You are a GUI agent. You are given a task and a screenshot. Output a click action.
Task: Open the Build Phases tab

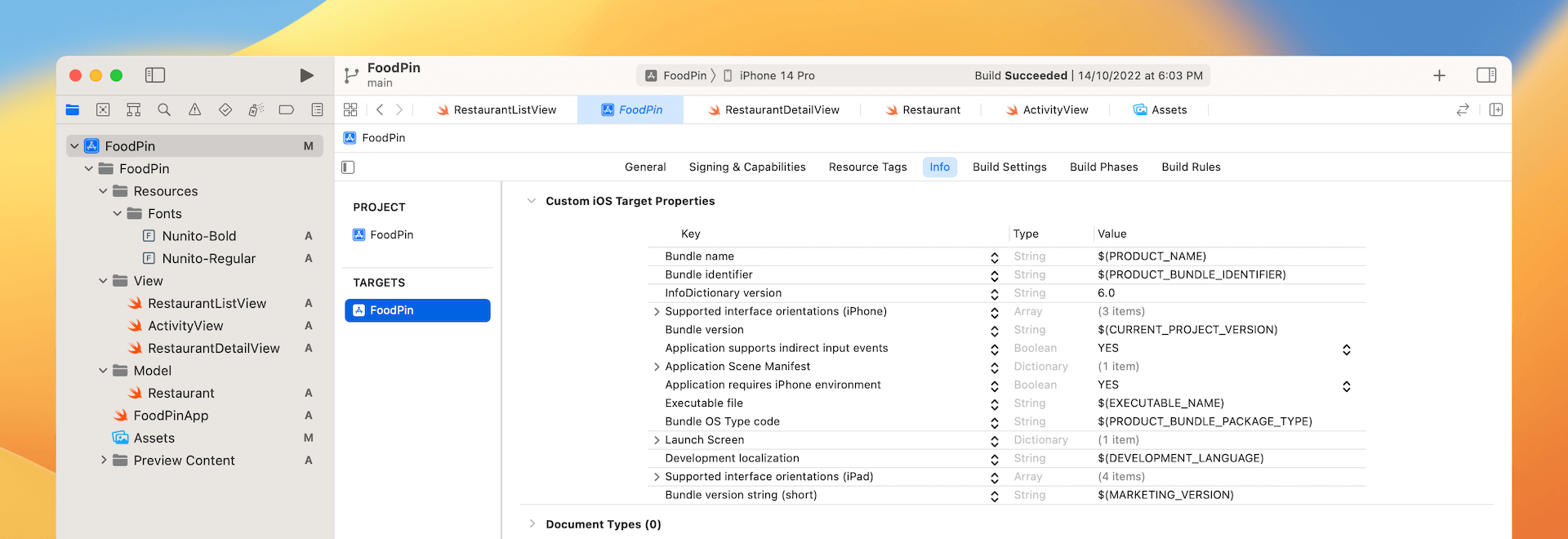coord(1103,167)
